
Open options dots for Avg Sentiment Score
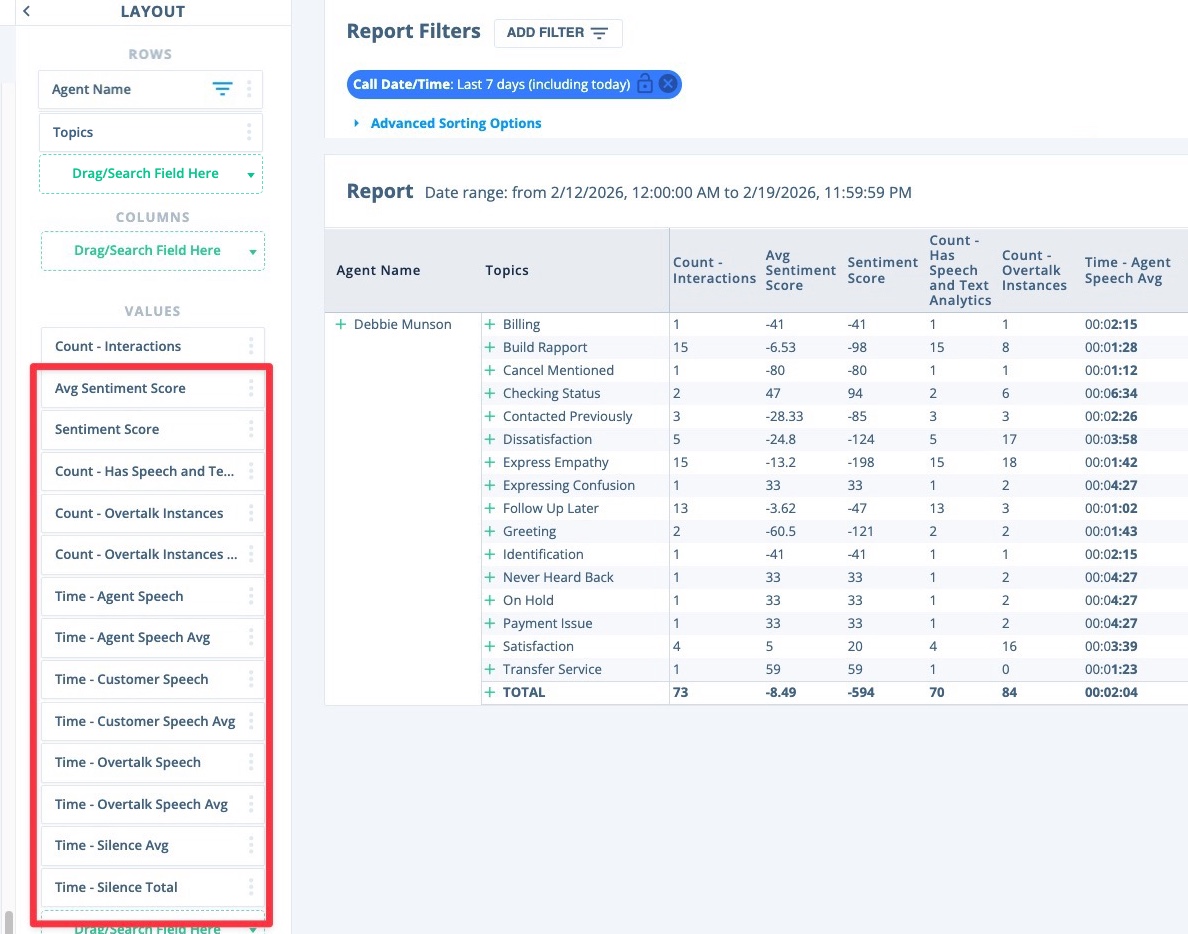[251, 389]
